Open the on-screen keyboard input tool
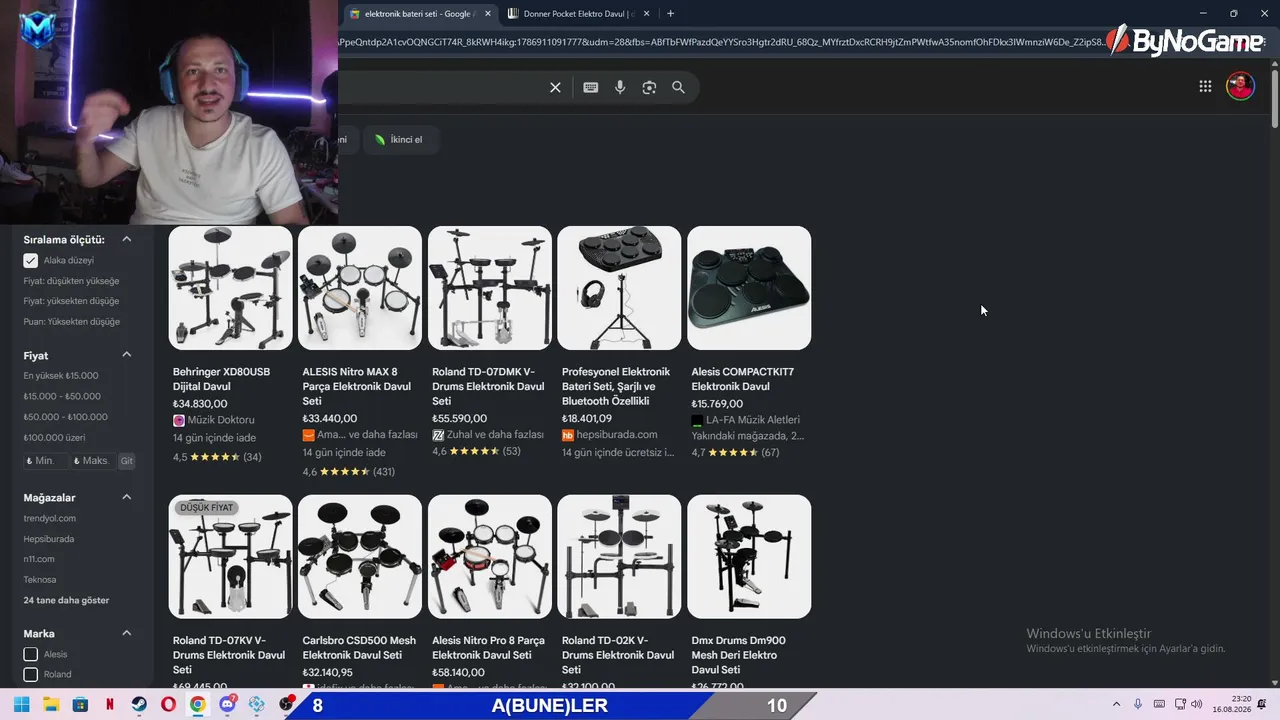The width and height of the screenshot is (1280, 720). (591, 87)
